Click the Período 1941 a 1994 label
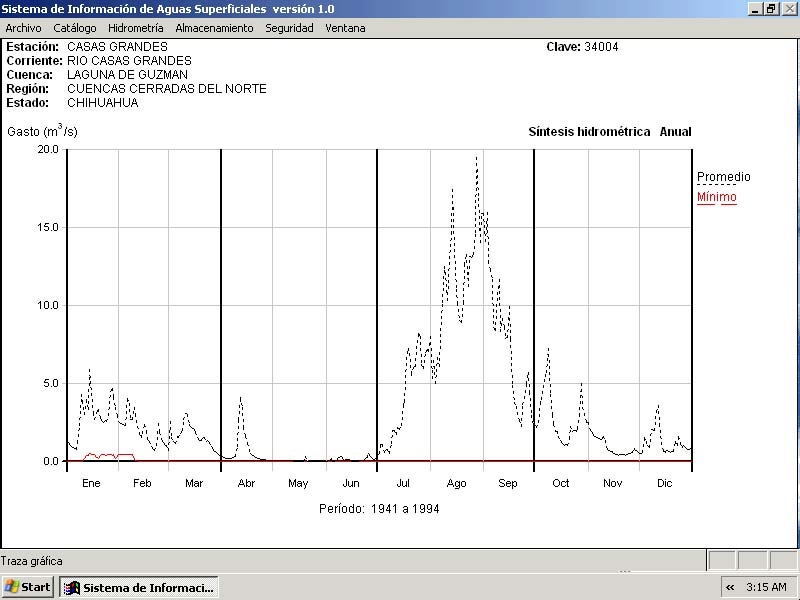Image resolution: width=800 pixels, height=600 pixels. 379,509
